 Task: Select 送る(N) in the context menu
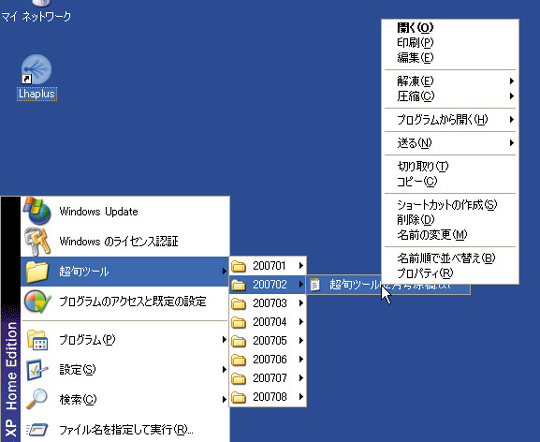(450, 143)
